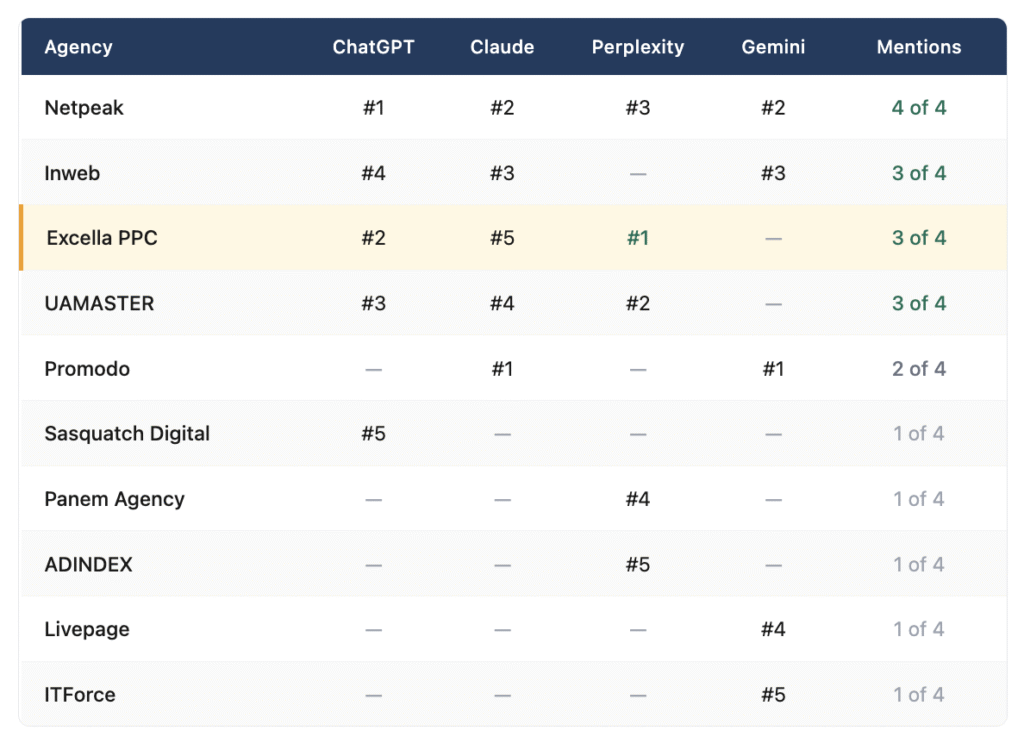
Task: Click Panem Agency's '1 of 4' mentions
Action: [919, 499]
